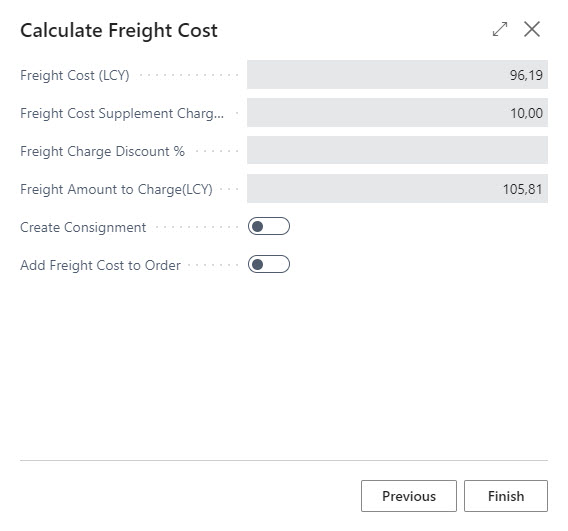Click the empty Freight Charge Discount % field
Screen dimensions: 568x531
[397, 150]
